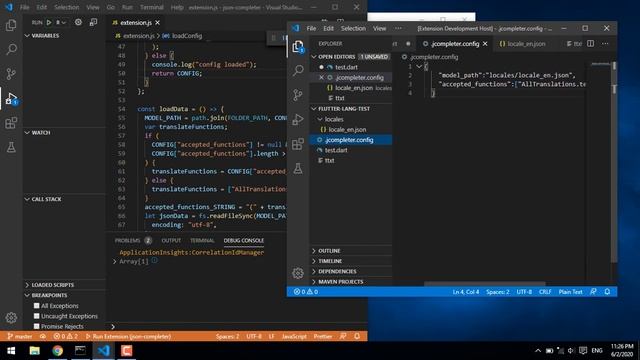Switch to OUTPUT panel tab
Image resolution: width=640 pixels, height=360 pixels.
(171, 240)
